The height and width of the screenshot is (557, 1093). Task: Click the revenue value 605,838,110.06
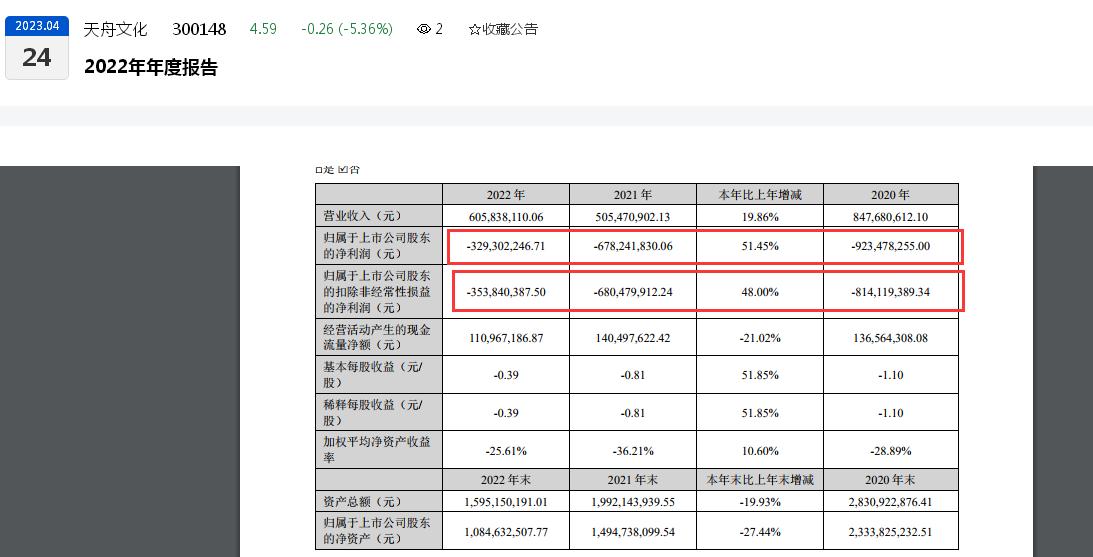click(x=505, y=216)
